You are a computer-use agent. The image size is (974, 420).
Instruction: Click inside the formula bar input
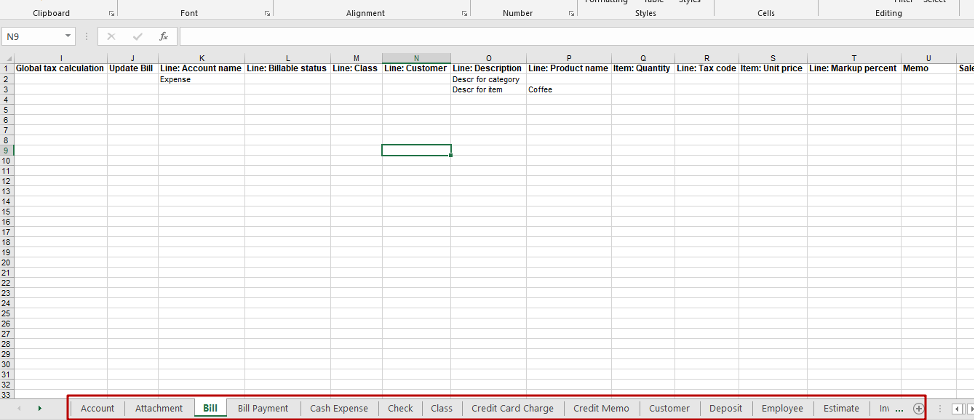[576, 37]
